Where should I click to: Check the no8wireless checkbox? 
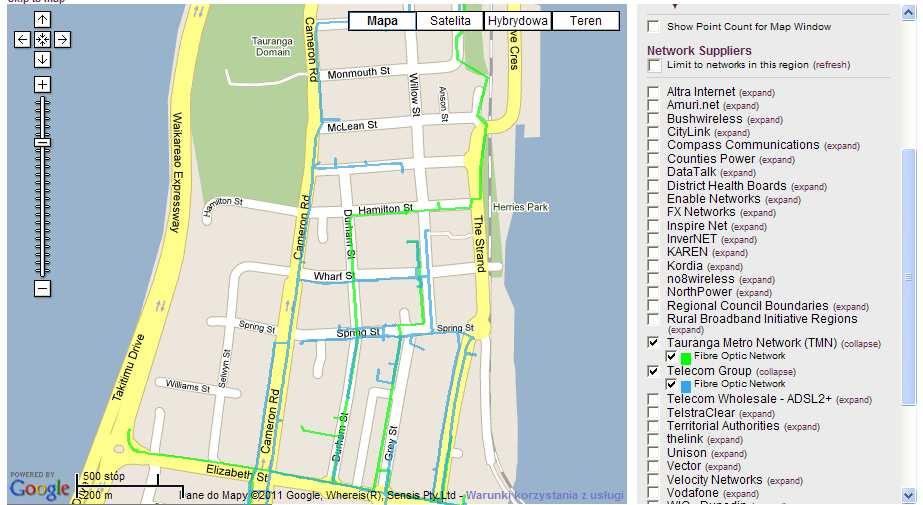click(x=653, y=279)
